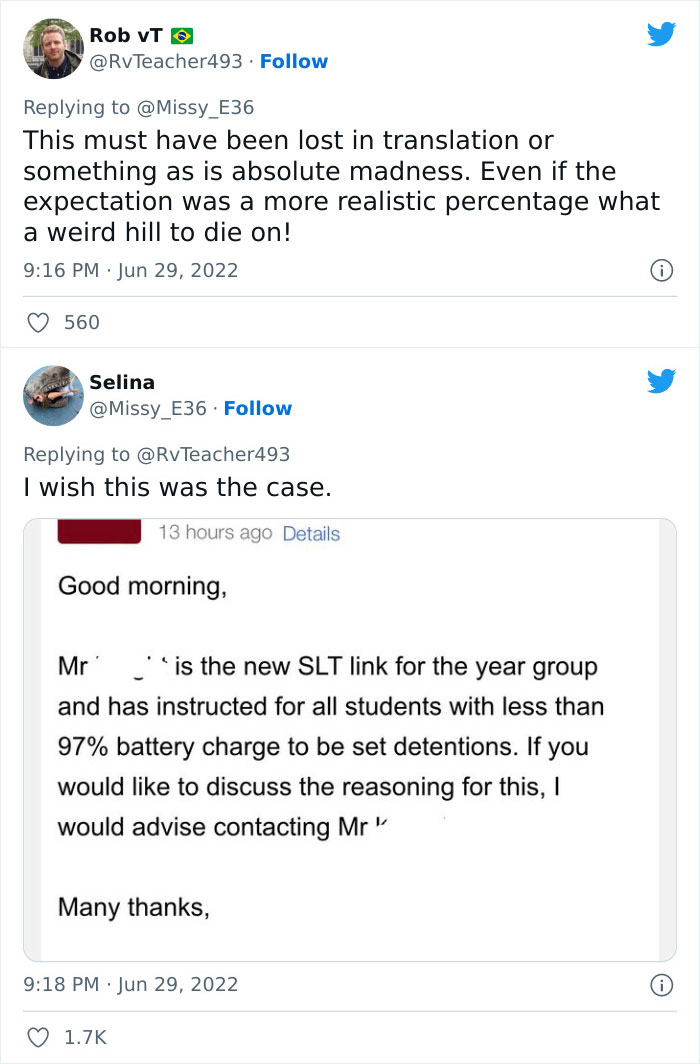This screenshot has width=700, height=1064.
Task: Open Selina's profile picture
Action: (x=53, y=395)
